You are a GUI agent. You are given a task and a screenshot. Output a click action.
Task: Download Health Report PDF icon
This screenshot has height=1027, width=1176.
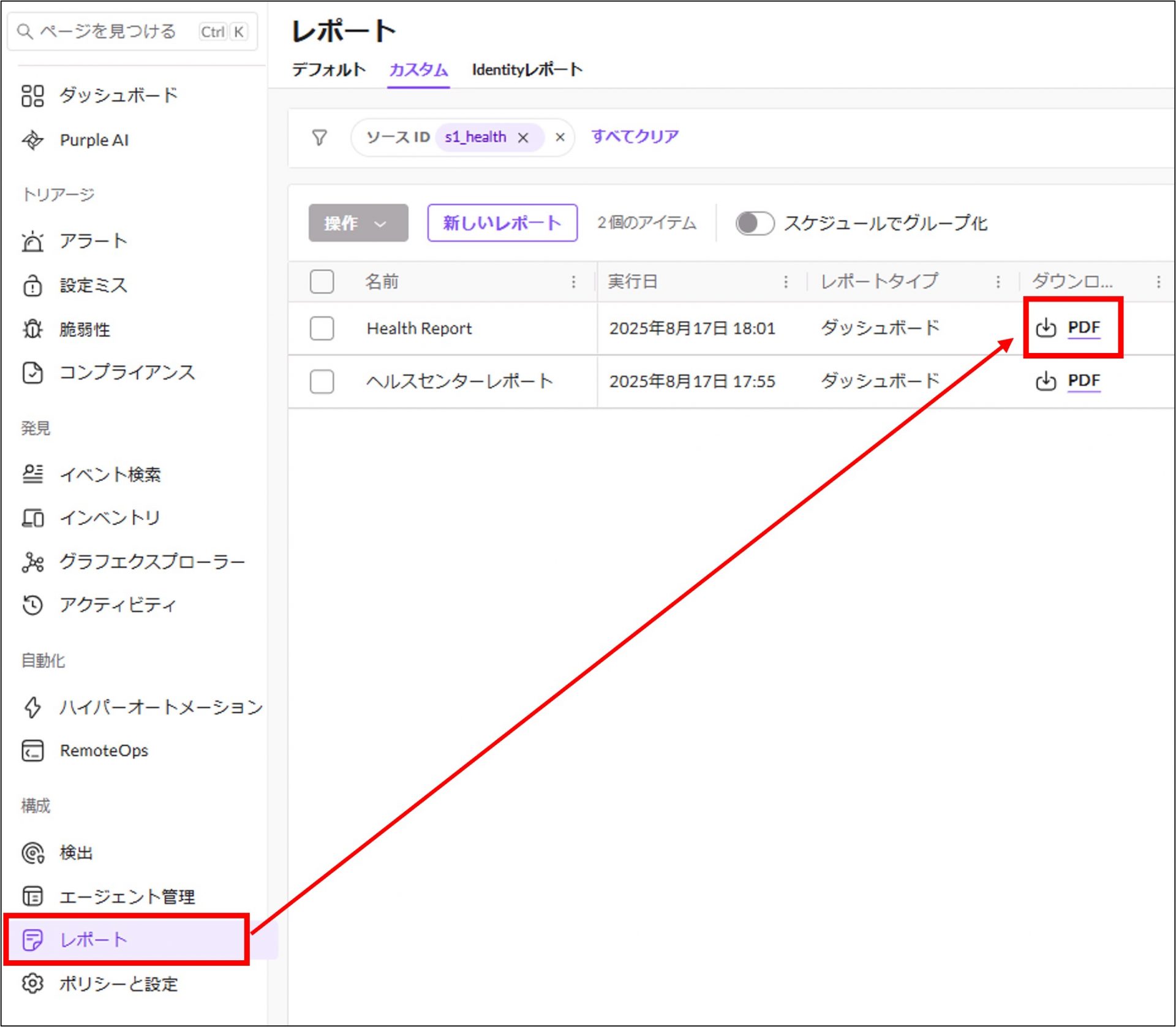point(1046,328)
